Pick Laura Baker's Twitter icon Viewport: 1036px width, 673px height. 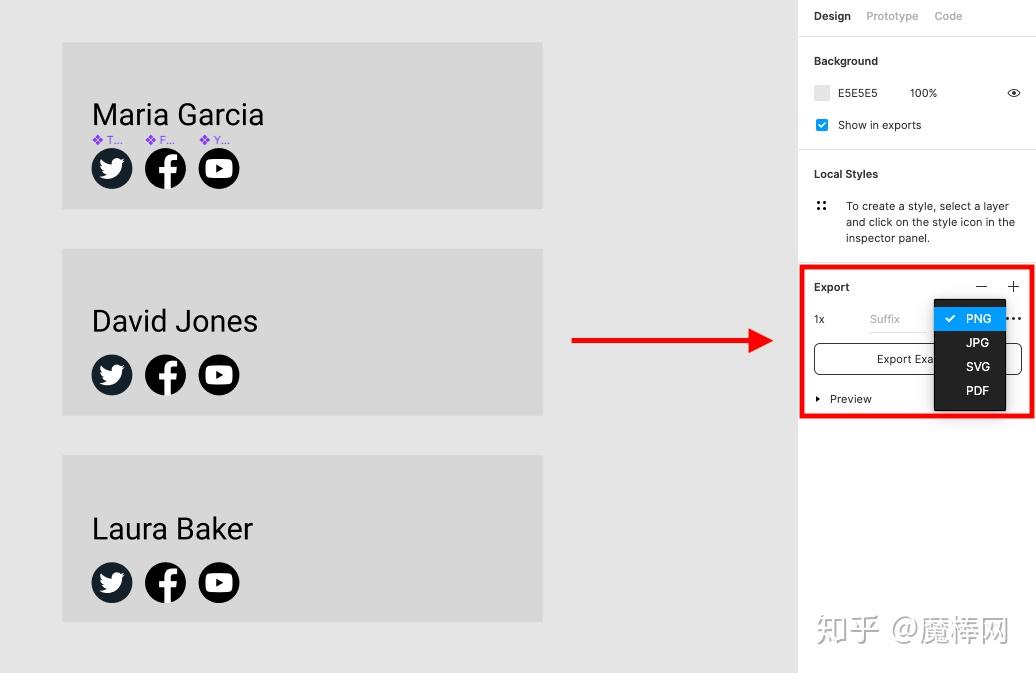coord(112,583)
